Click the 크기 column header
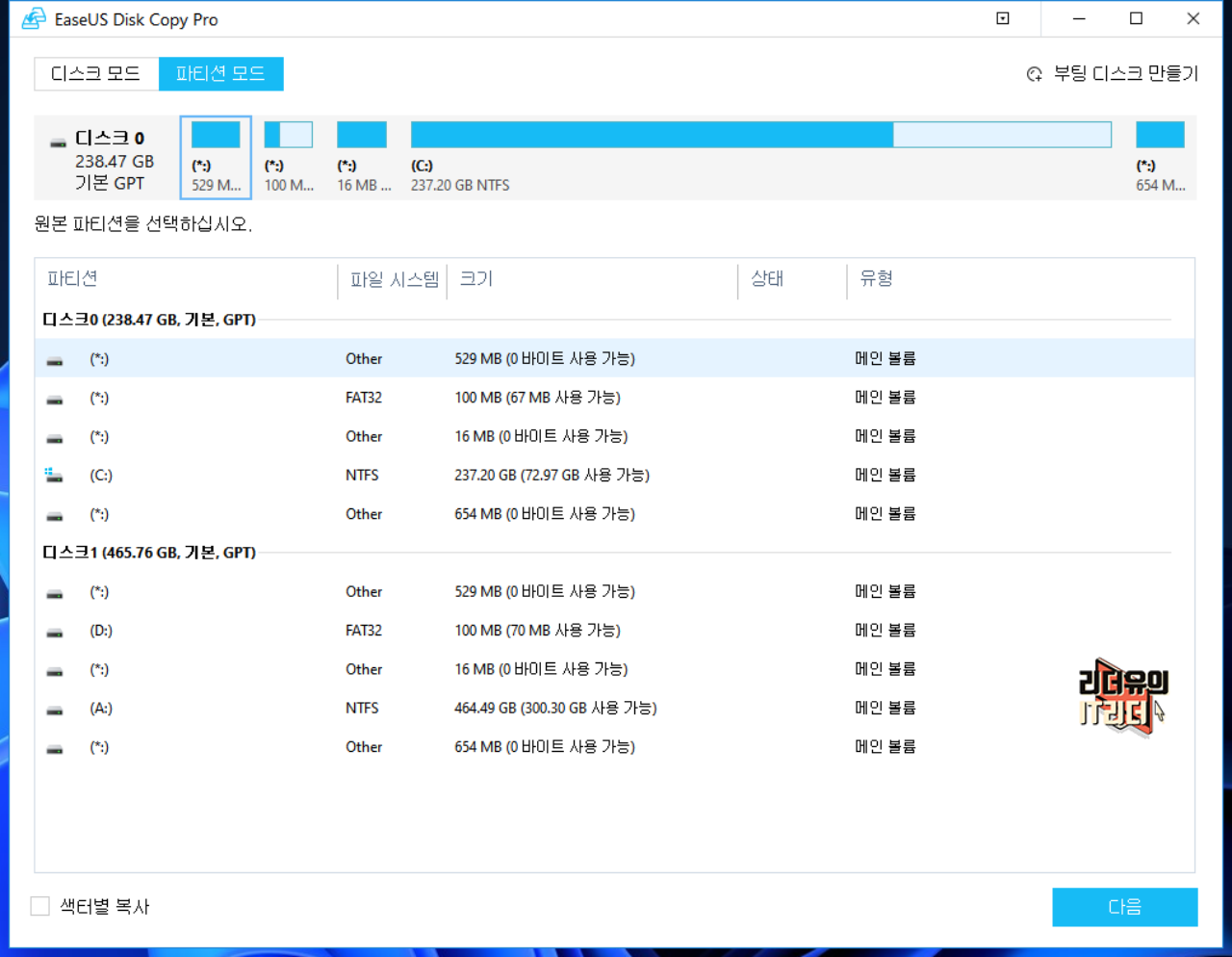Screen dimensions: 1232x957 [x=475, y=279]
